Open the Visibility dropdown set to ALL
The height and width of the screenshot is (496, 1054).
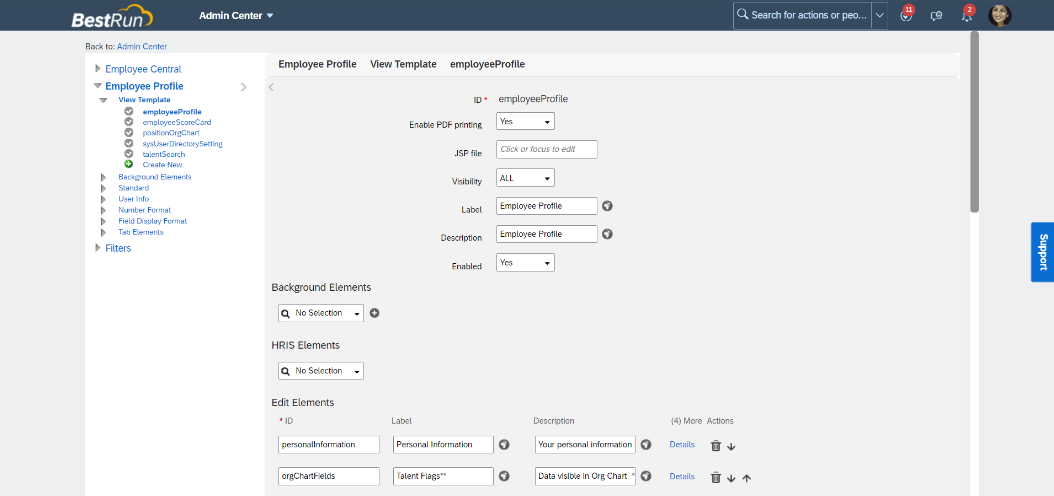(525, 177)
